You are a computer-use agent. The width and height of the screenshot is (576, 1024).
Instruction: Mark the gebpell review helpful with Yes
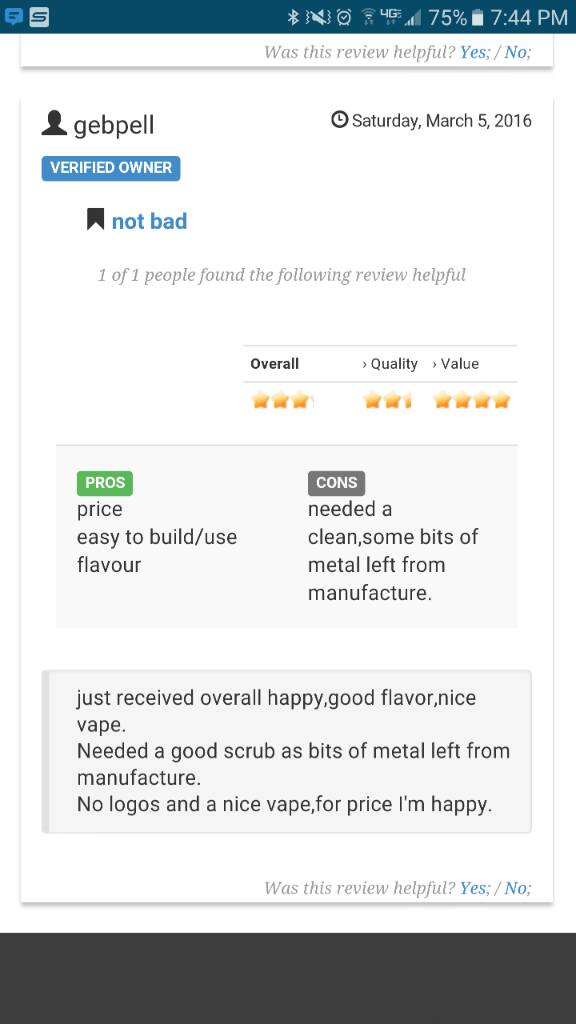[x=473, y=888]
